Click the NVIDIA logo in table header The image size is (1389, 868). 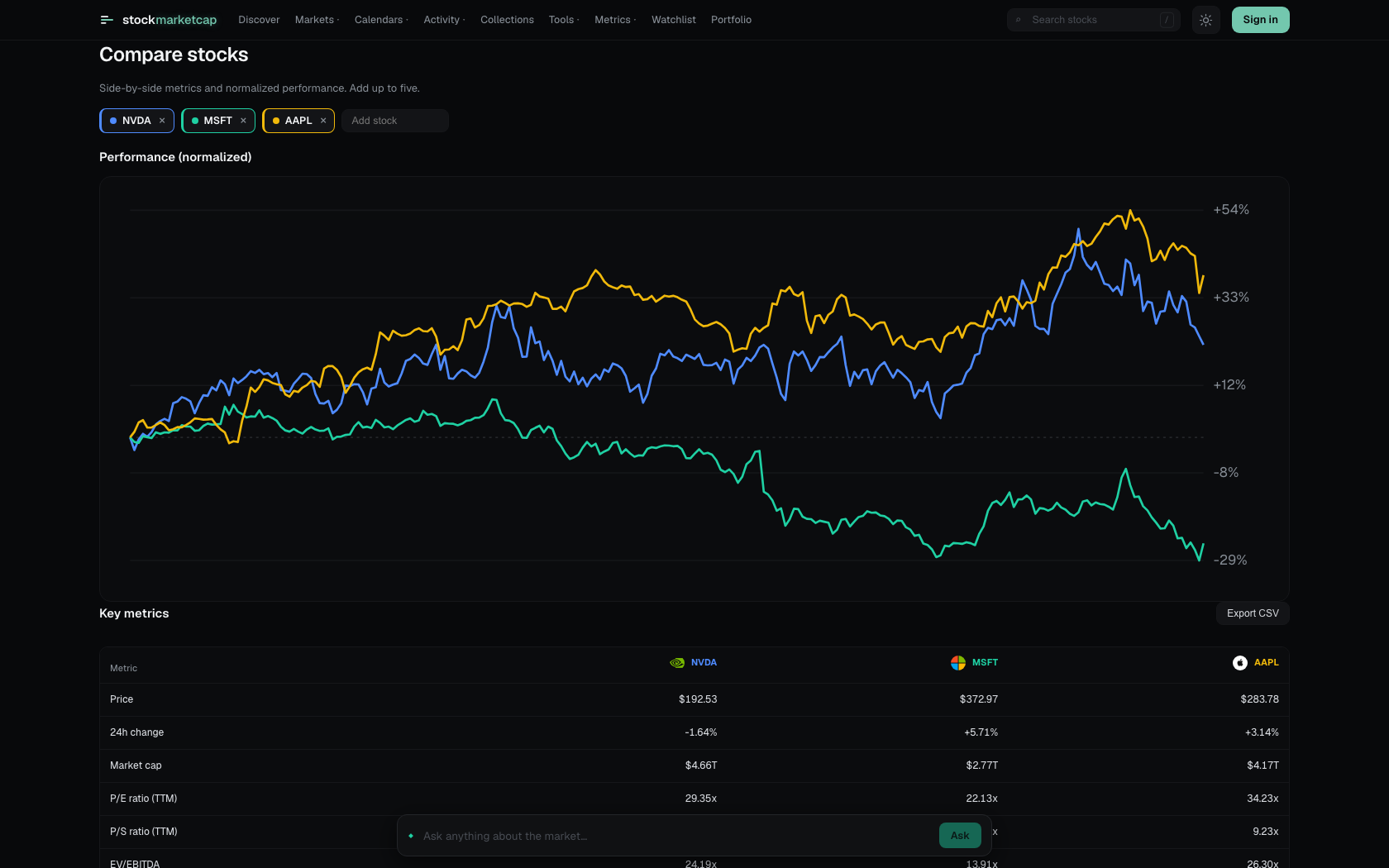(x=677, y=663)
